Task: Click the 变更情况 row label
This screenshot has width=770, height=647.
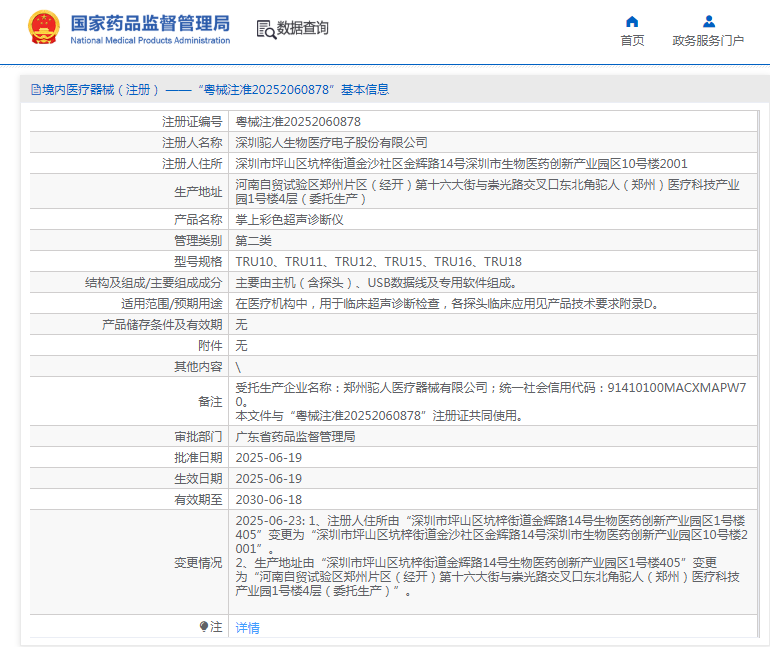Action: tap(198, 563)
